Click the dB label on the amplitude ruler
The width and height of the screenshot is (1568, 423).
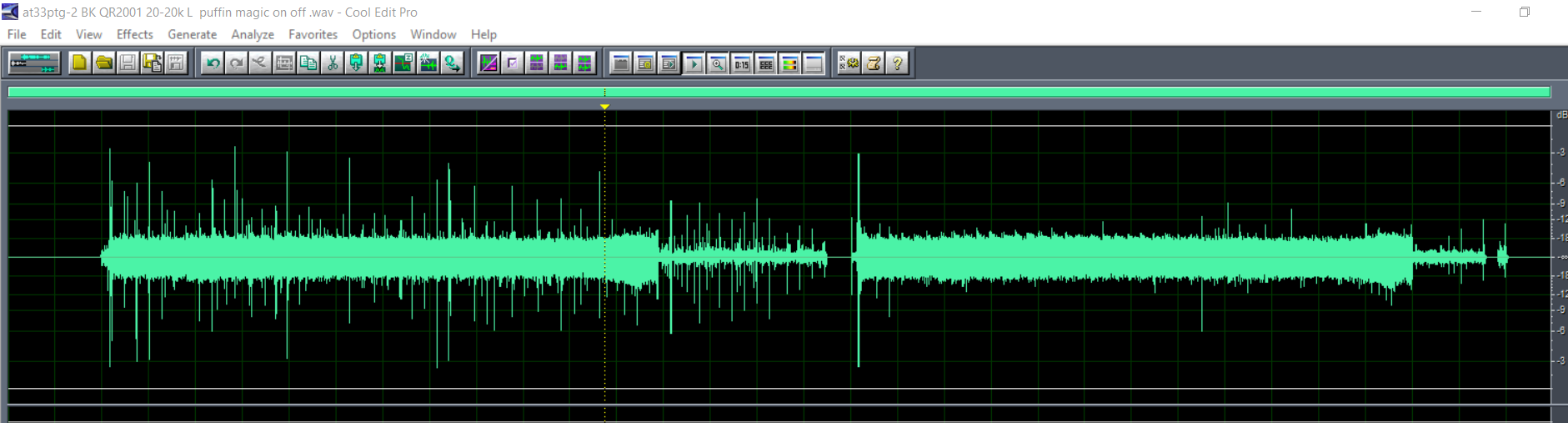point(1561,115)
